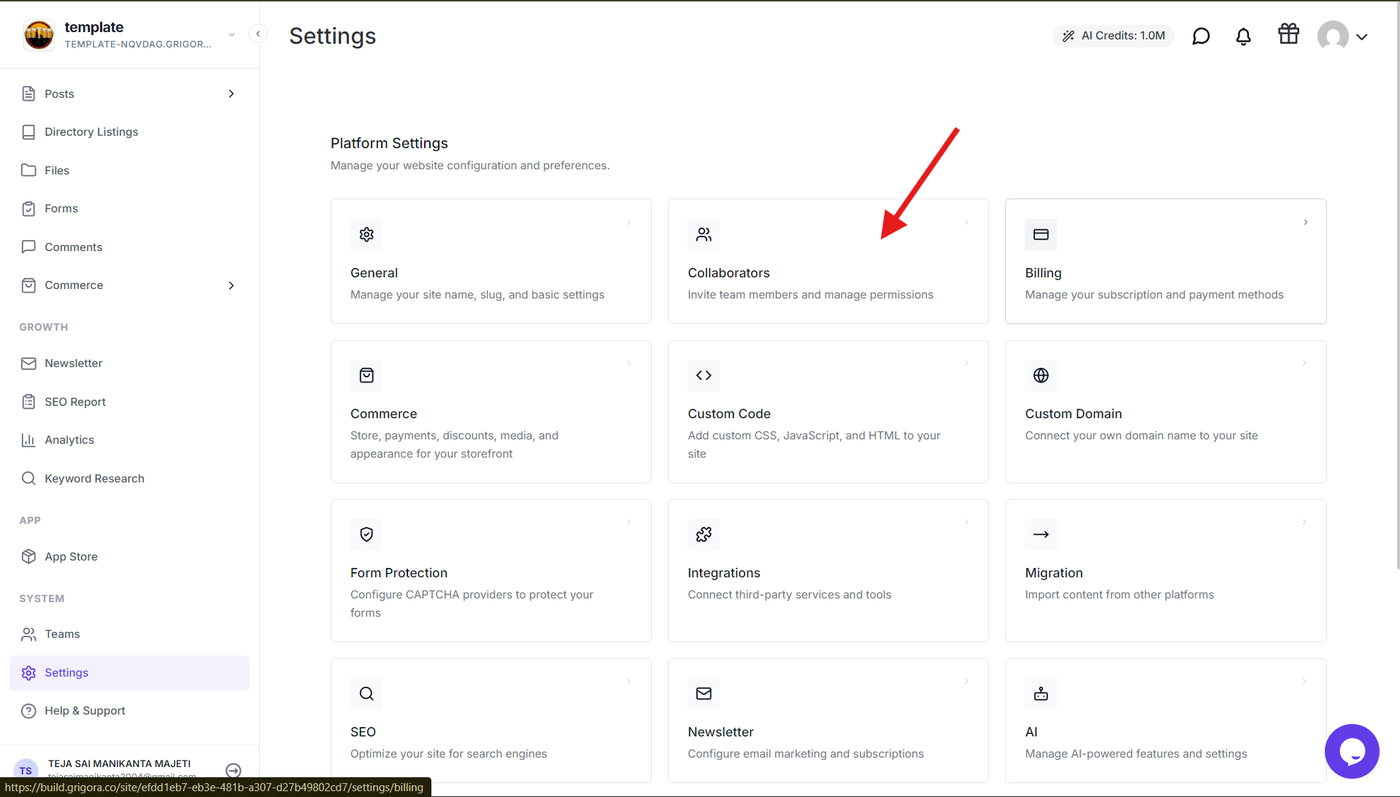Select the Integrations puzzle icon
Viewport: 1400px width, 797px height.
[704, 534]
